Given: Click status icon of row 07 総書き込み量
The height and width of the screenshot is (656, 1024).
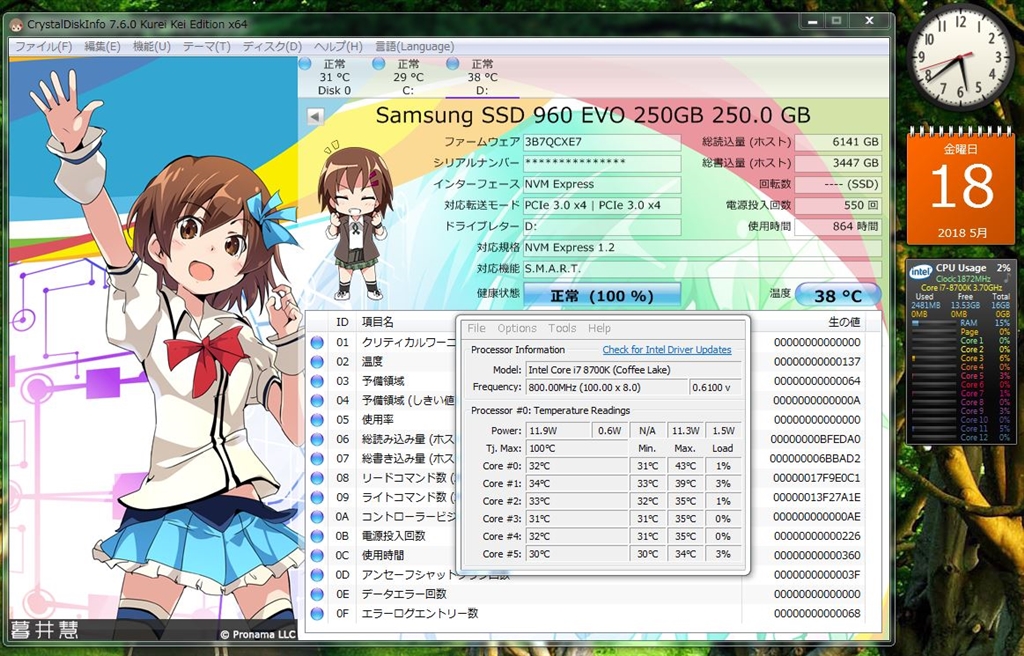Looking at the screenshot, I should 317,459.
